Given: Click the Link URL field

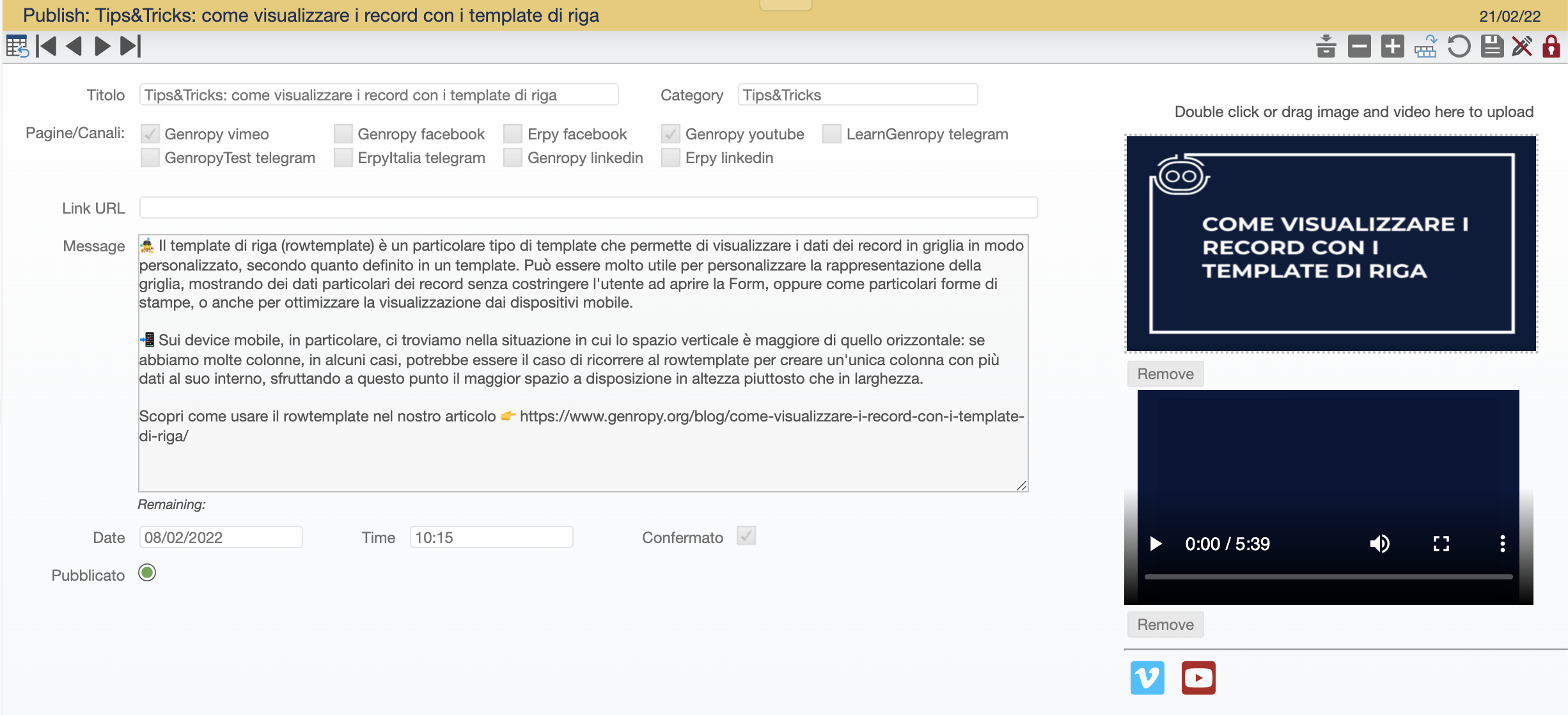Looking at the screenshot, I should [588, 208].
